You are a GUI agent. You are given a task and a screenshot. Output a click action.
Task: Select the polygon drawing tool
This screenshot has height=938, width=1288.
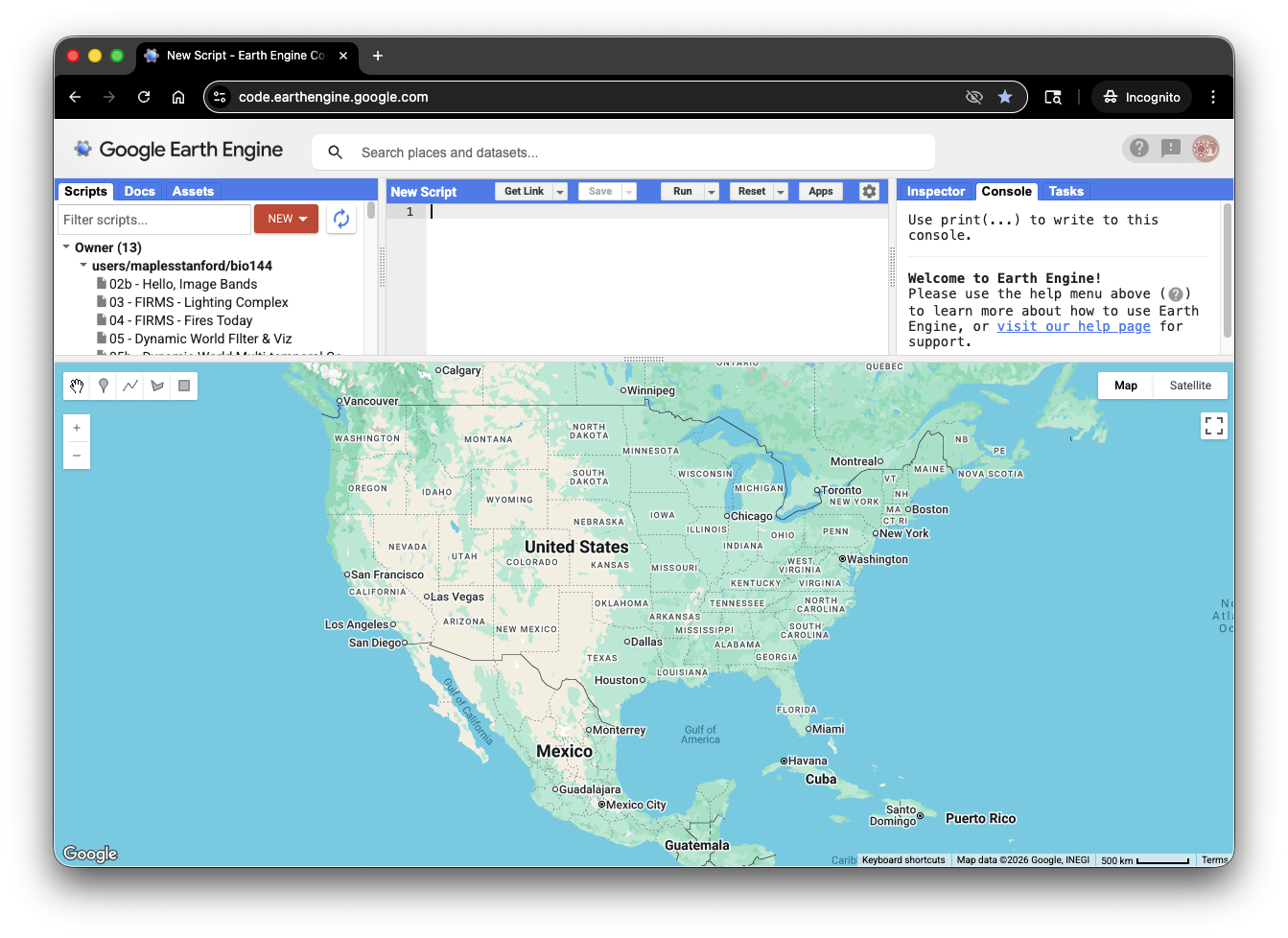(157, 386)
